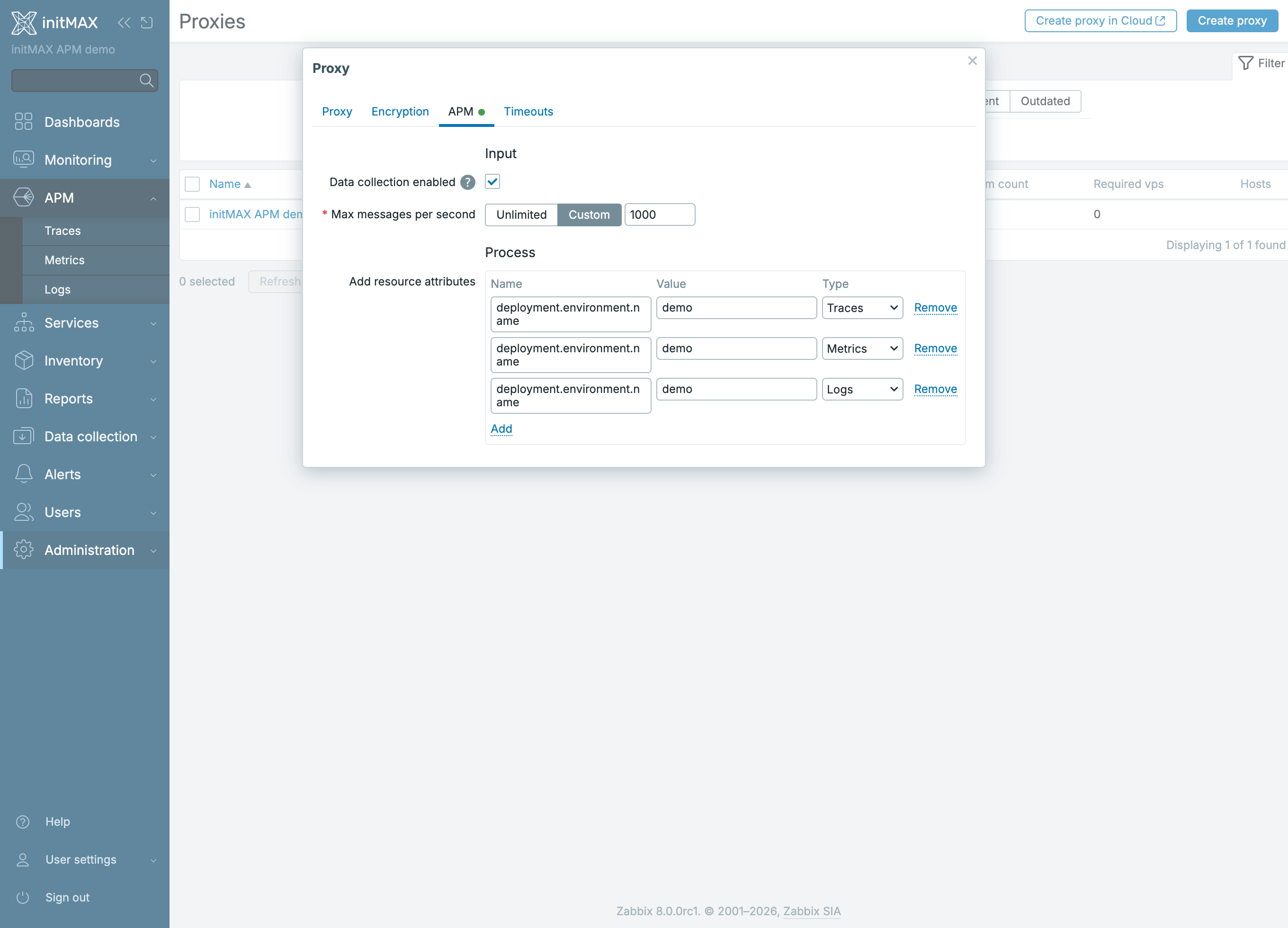Close the Proxy dialog with the X
This screenshot has height=928, width=1288.
tap(972, 61)
